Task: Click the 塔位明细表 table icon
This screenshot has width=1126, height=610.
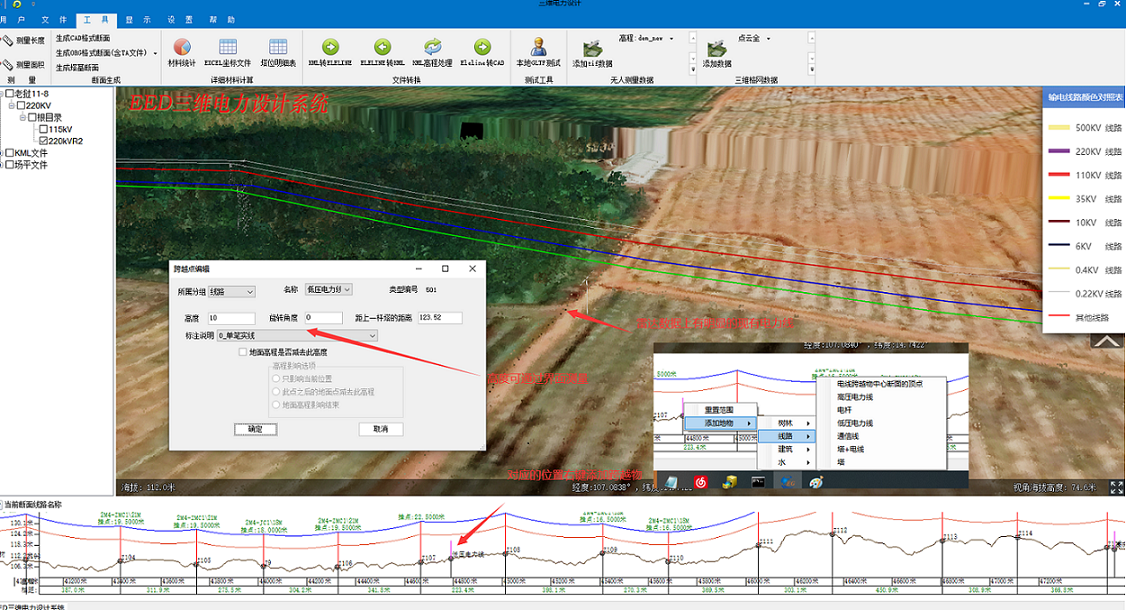Action: click(278, 47)
